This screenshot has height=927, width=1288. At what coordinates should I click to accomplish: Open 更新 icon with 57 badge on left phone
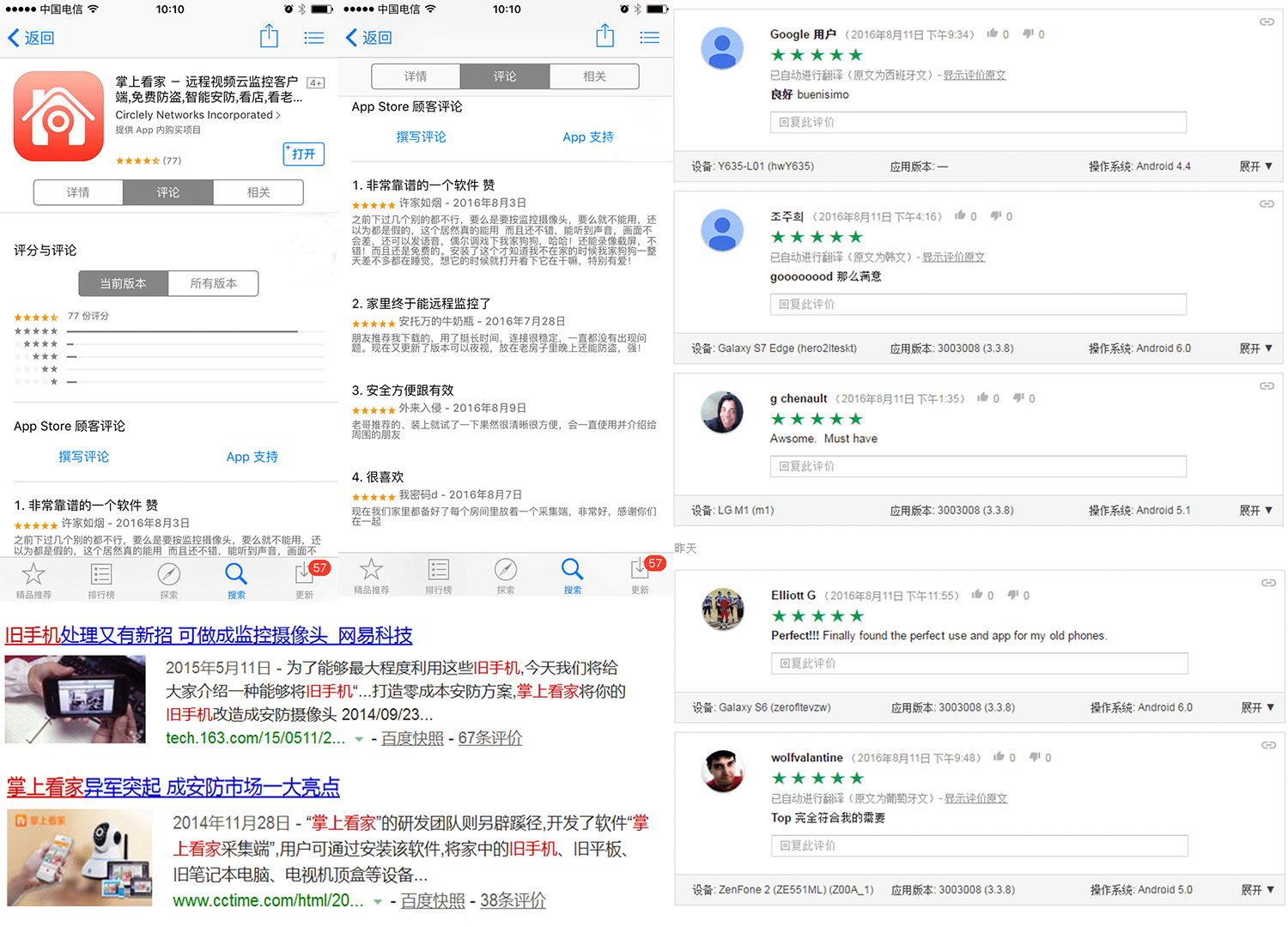(x=305, y=573)
